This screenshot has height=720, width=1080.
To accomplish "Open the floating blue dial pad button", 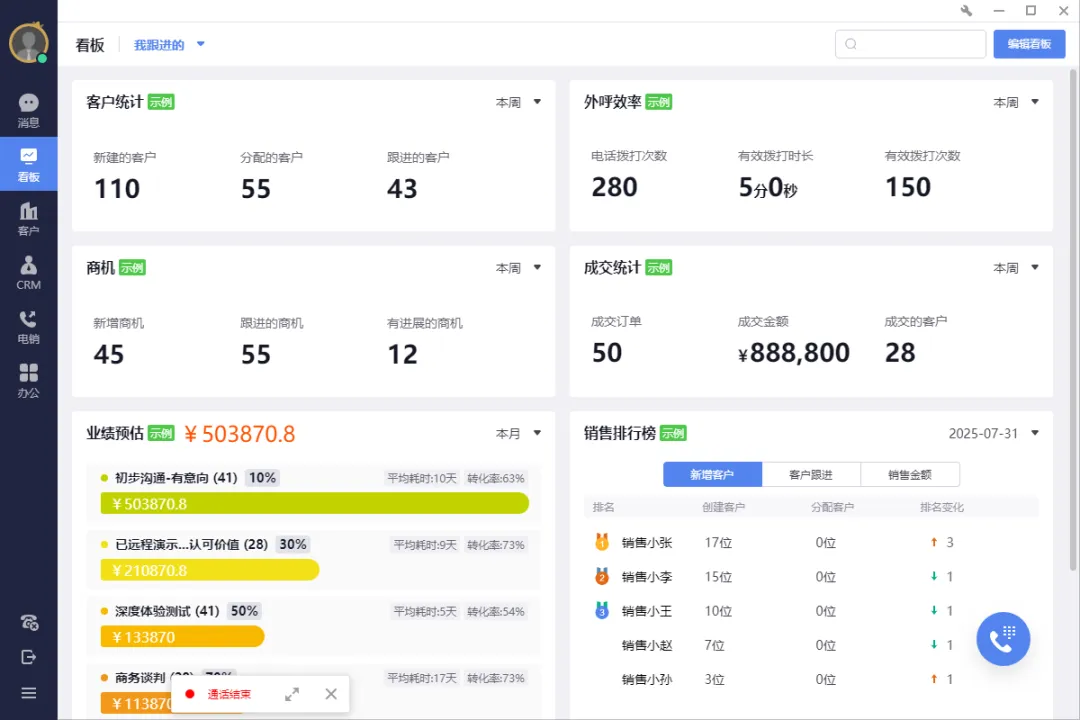I will point(1003,639).
